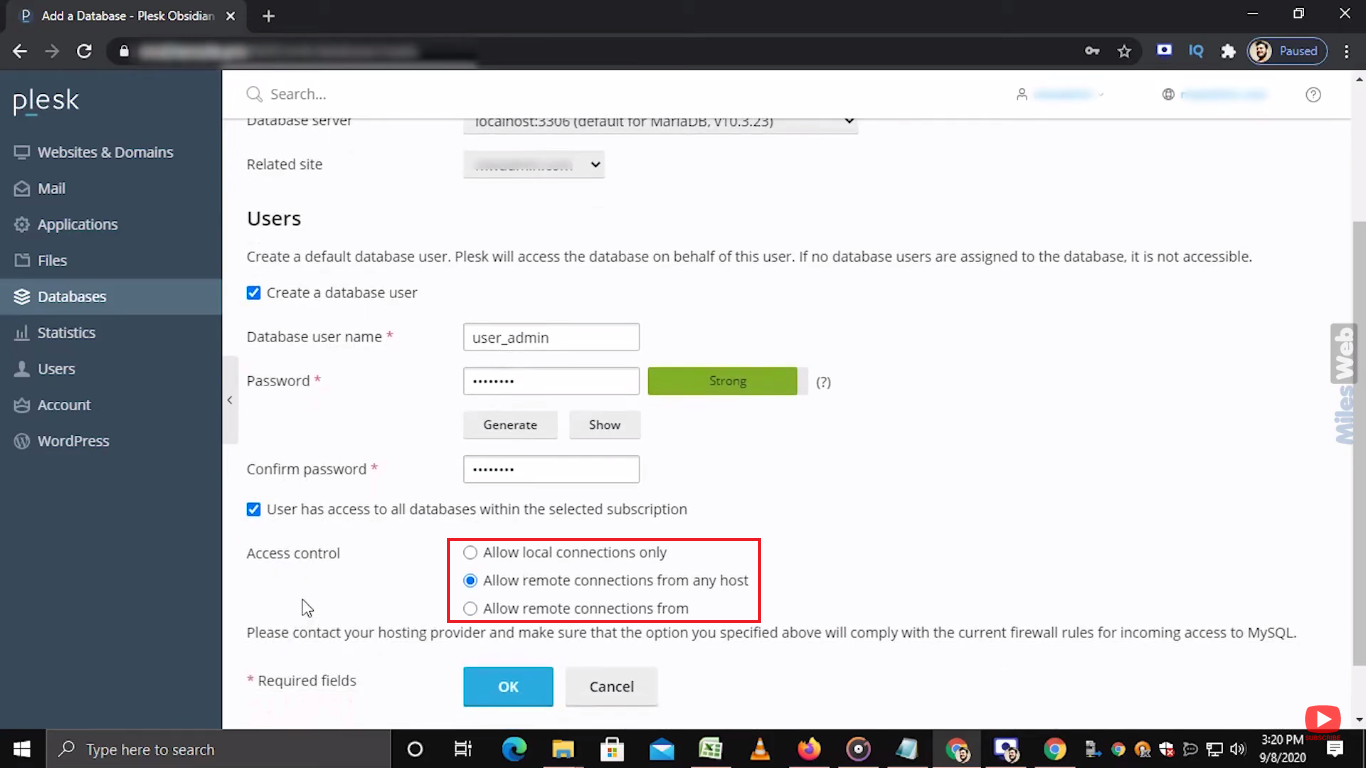Open the Chrome three-dot menu
Viewport: 1366px width, 768px height.
1345,51
